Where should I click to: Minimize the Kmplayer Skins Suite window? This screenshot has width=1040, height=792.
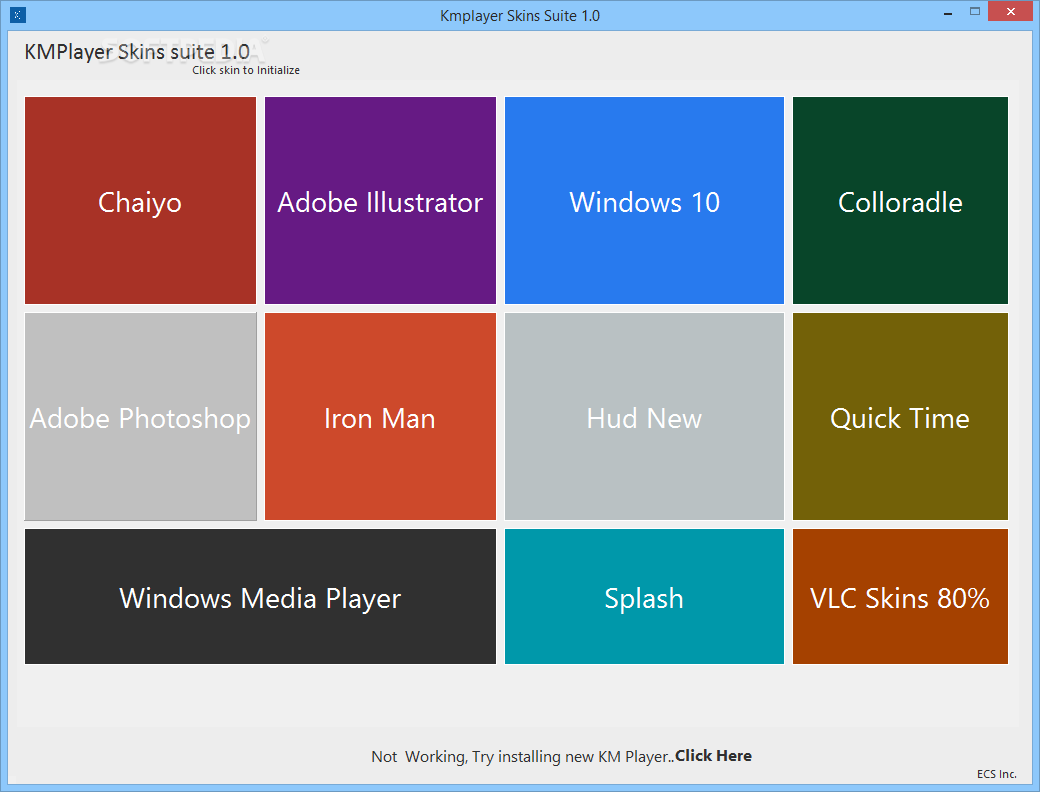click(x=948, y=13)
